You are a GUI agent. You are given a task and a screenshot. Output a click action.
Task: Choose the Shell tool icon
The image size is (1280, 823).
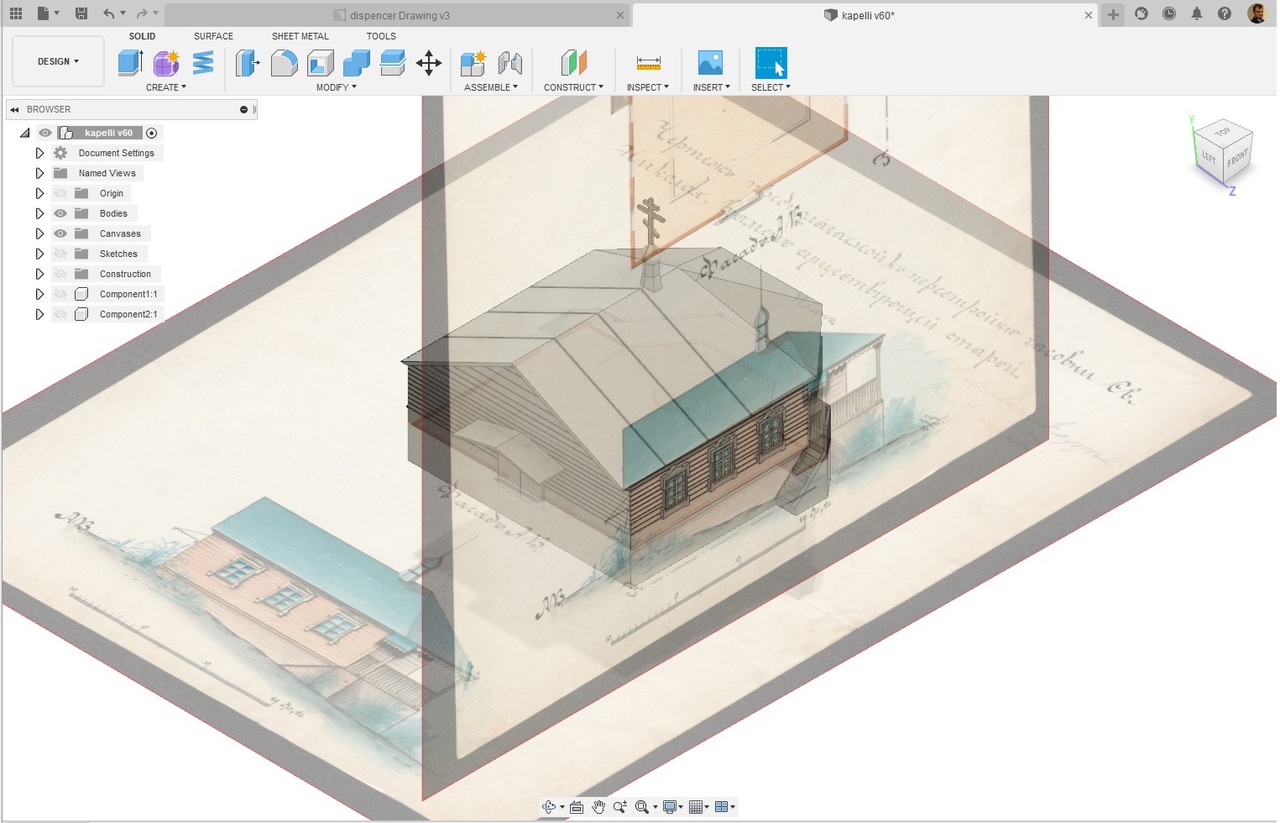coord(320,63)
